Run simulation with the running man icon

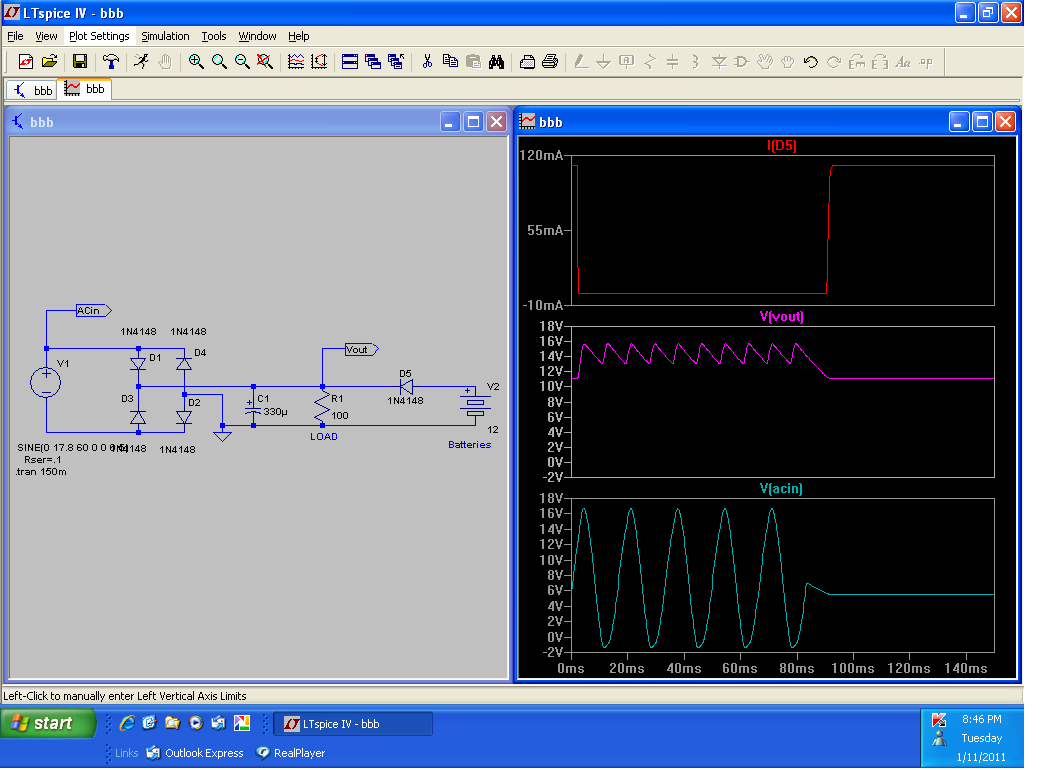(x=142, y=62)
